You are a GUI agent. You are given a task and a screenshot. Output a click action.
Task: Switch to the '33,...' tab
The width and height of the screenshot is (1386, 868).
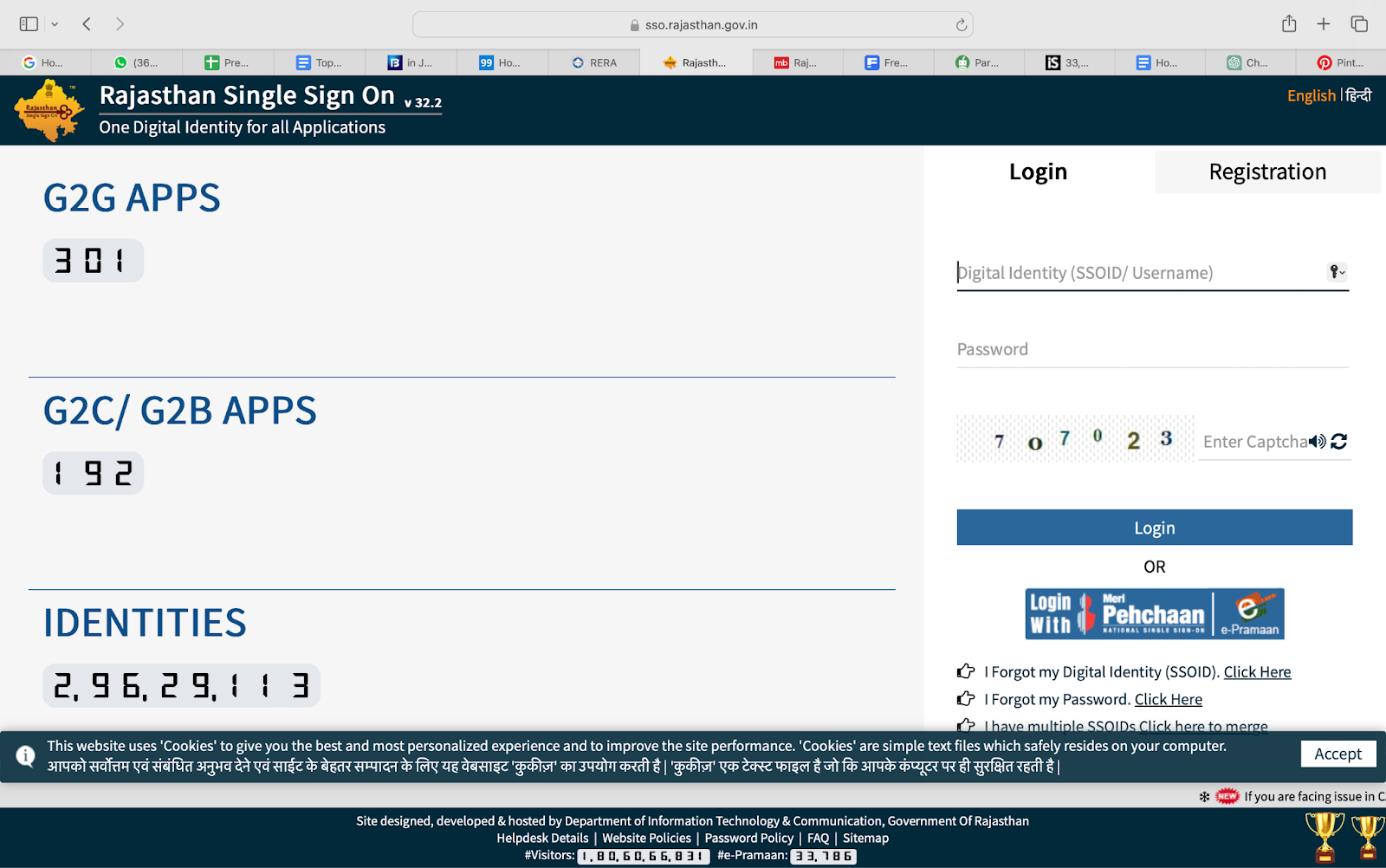pyautogui.click(x=1069, y=62)
